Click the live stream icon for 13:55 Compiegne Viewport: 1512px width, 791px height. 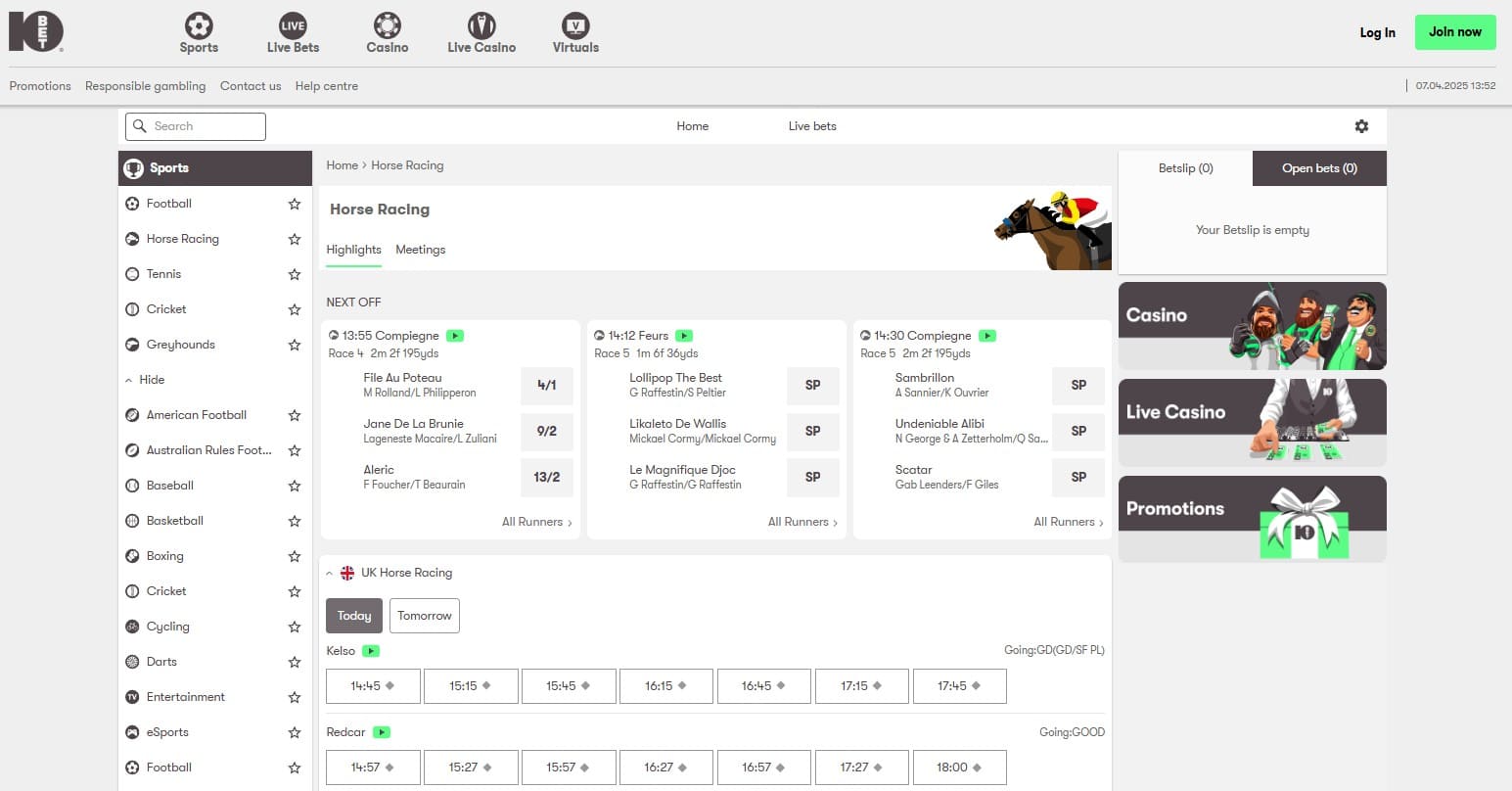(455, 336)
